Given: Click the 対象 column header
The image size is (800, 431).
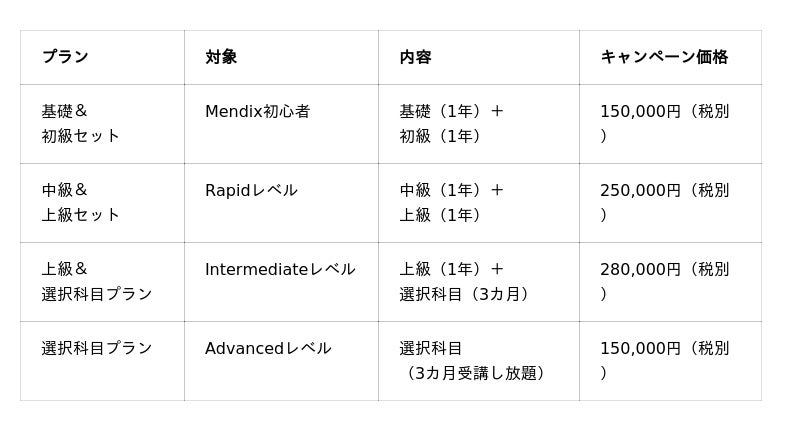Looking at the screenshot, I should (x=282, y=57).
